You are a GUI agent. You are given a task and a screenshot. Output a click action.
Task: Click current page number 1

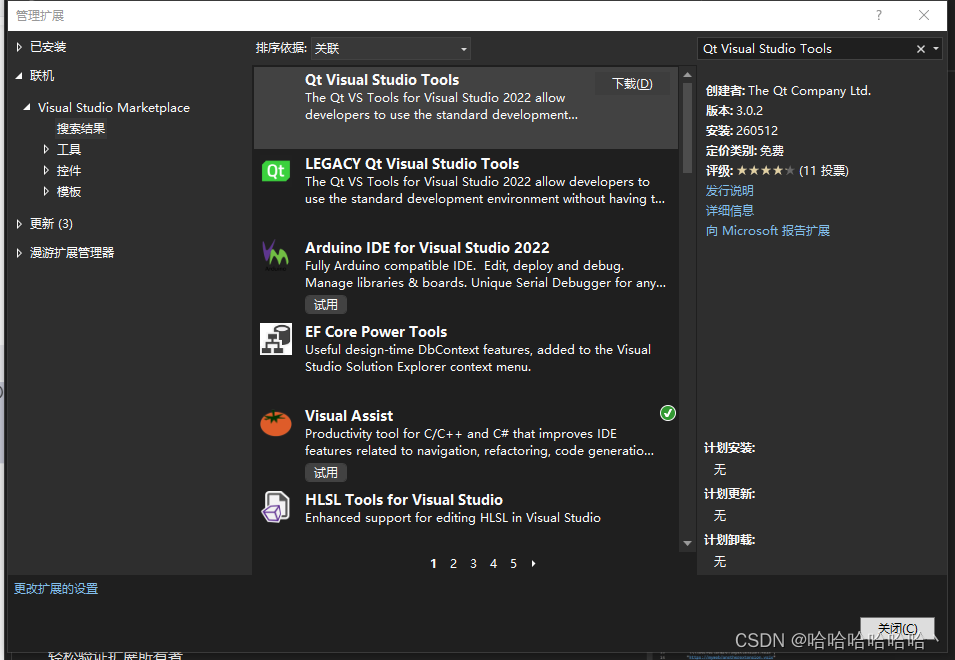433,564
